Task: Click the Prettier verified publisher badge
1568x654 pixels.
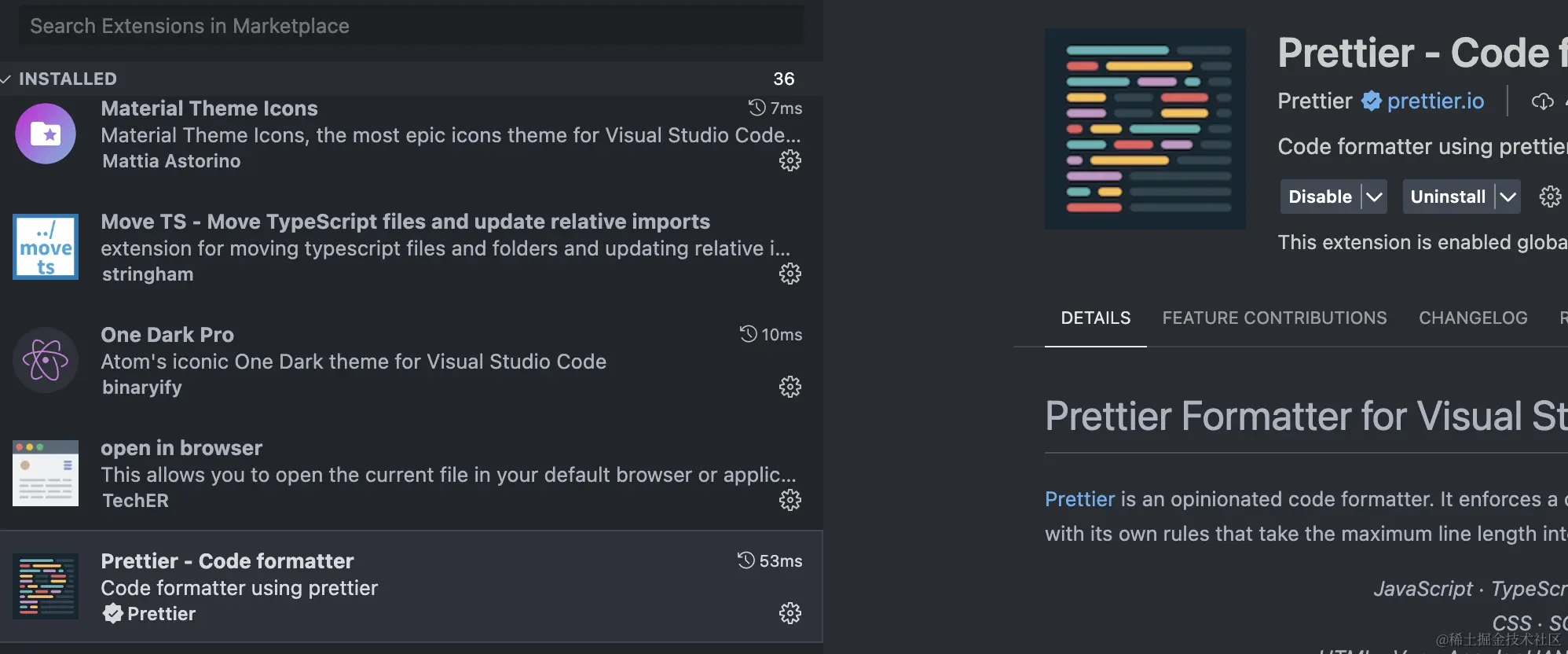Action: pyautogui.click(x=1371, y=101)
